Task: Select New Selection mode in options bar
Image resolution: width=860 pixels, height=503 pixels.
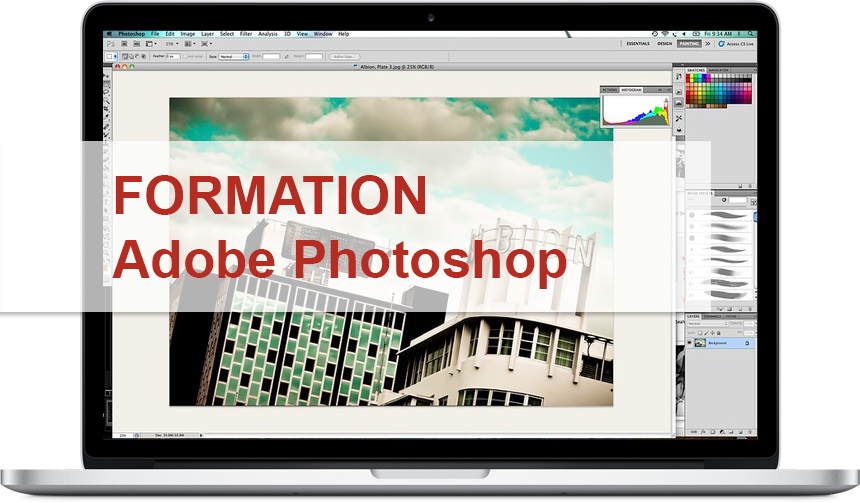Action: (x=125, y=56)
